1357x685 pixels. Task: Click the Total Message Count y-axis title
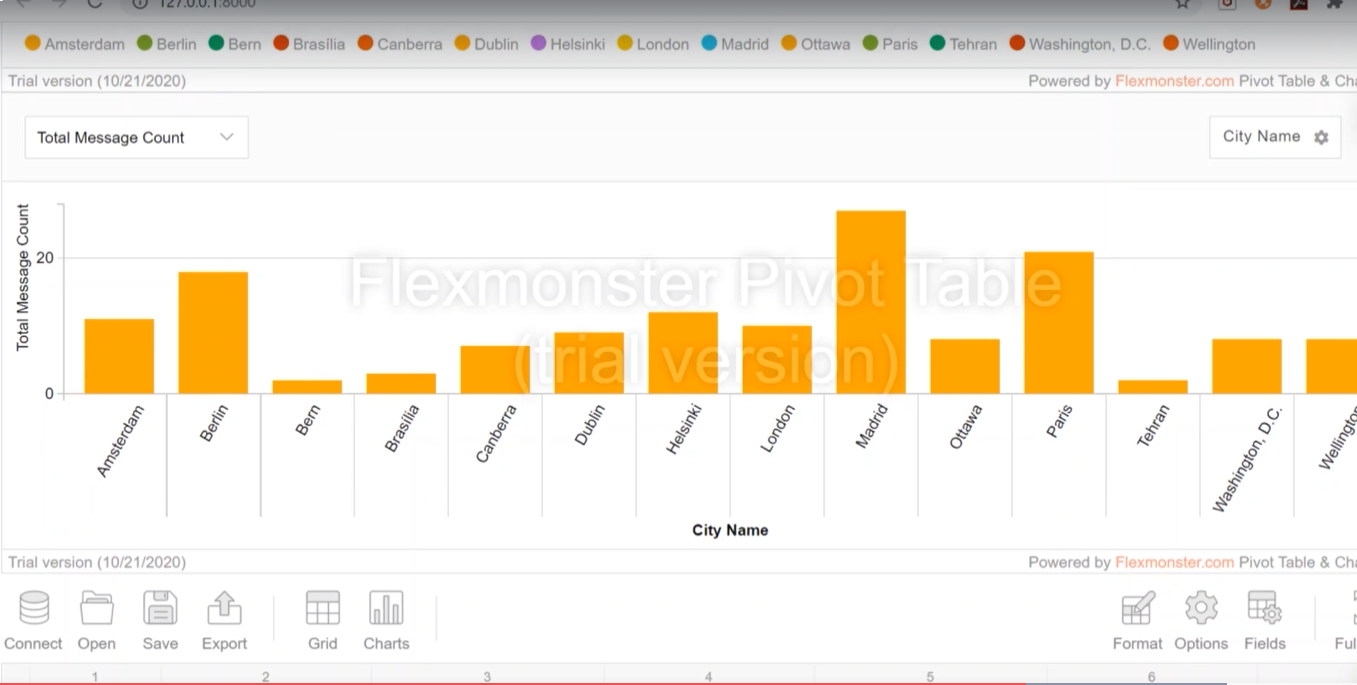(x=23, y=277)
